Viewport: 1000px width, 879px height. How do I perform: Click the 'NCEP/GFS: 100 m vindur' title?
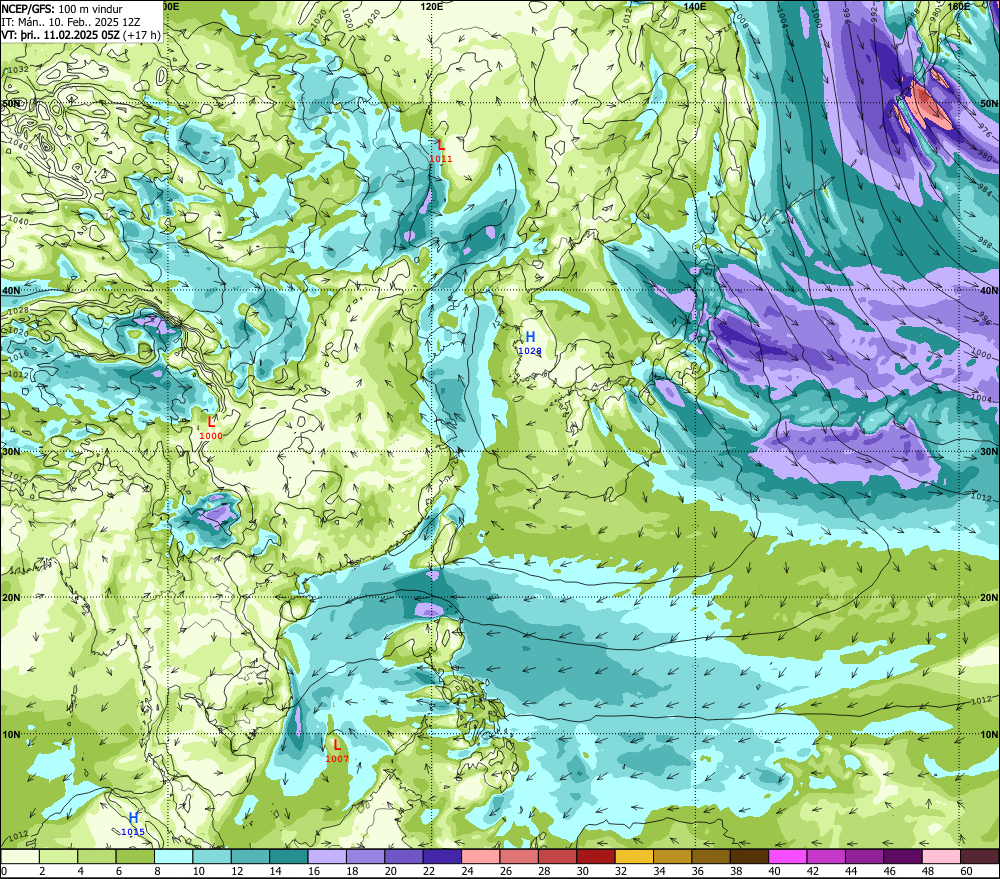click(62, 9)
